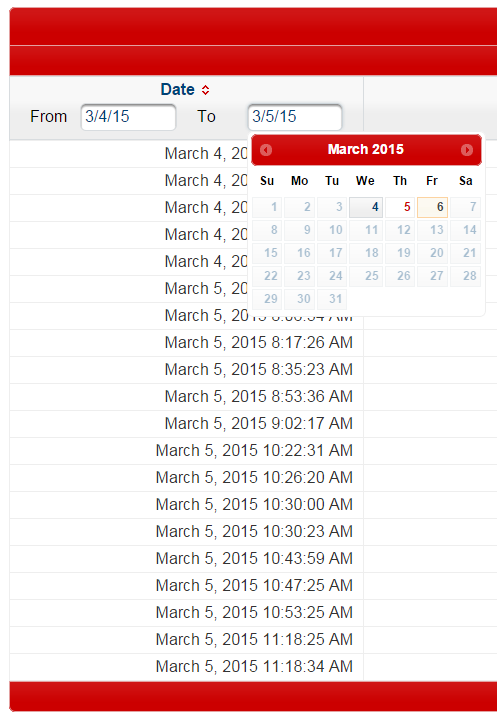Image resolution: width=497 pixels, height=713 pixels.
Task: Select row March 5, 2015 10:53:25 AM
Action: 254,613
